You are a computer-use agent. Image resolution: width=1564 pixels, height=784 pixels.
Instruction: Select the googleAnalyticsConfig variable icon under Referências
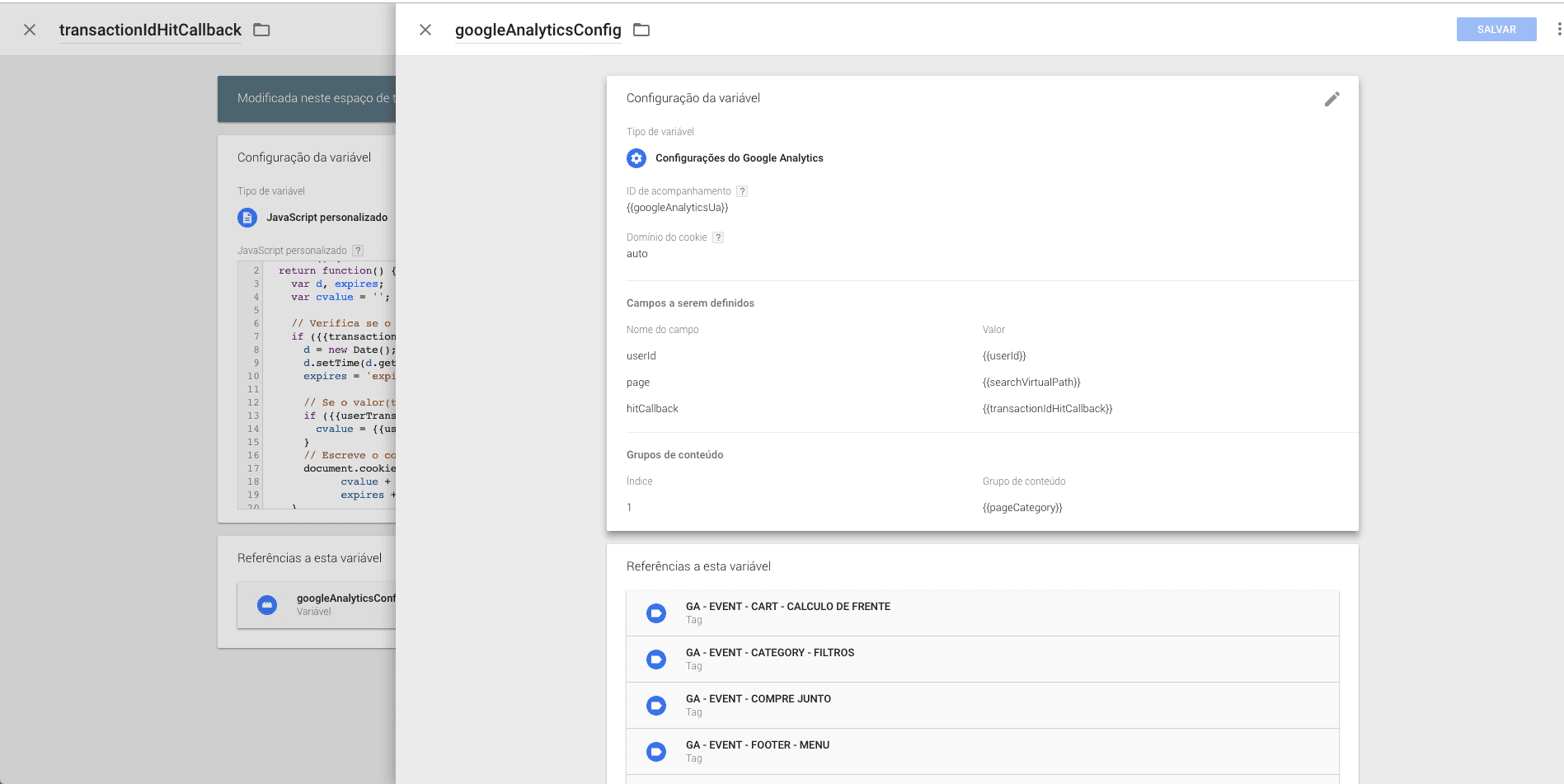pos(267,604)
